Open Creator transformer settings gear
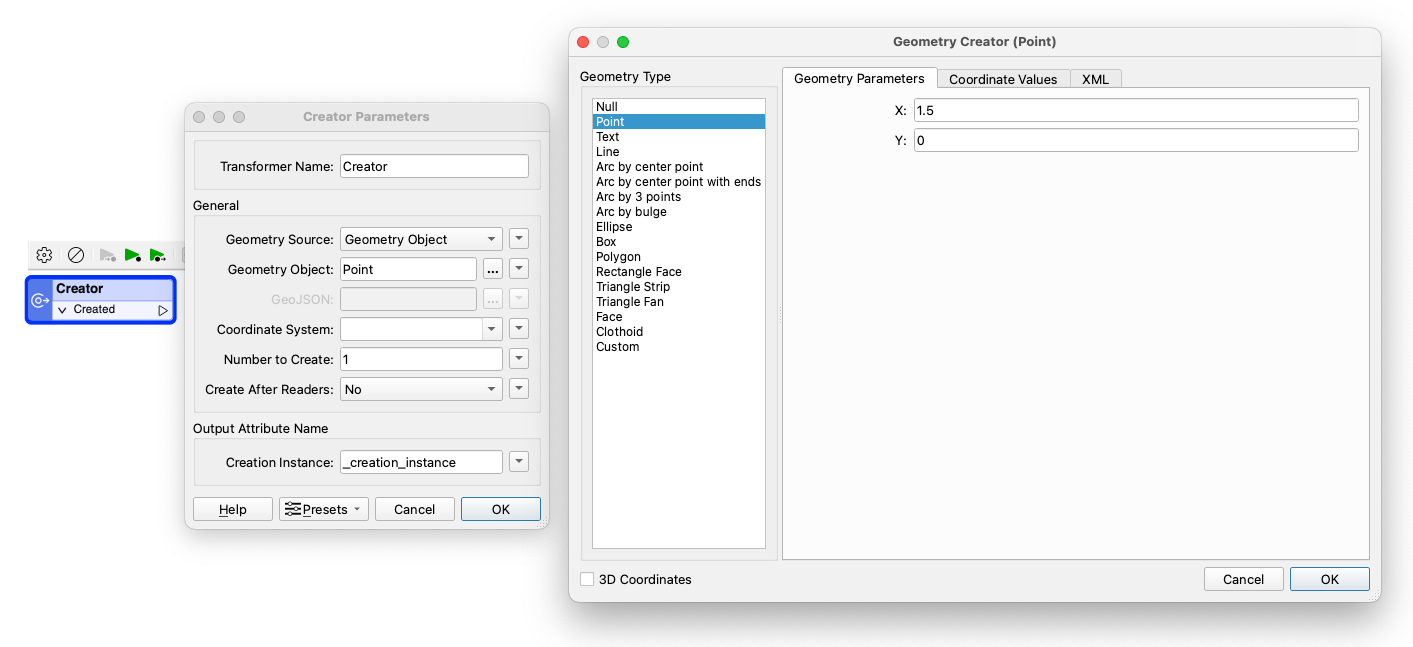This screenshot has width=1413, height=647. (44, 255)
